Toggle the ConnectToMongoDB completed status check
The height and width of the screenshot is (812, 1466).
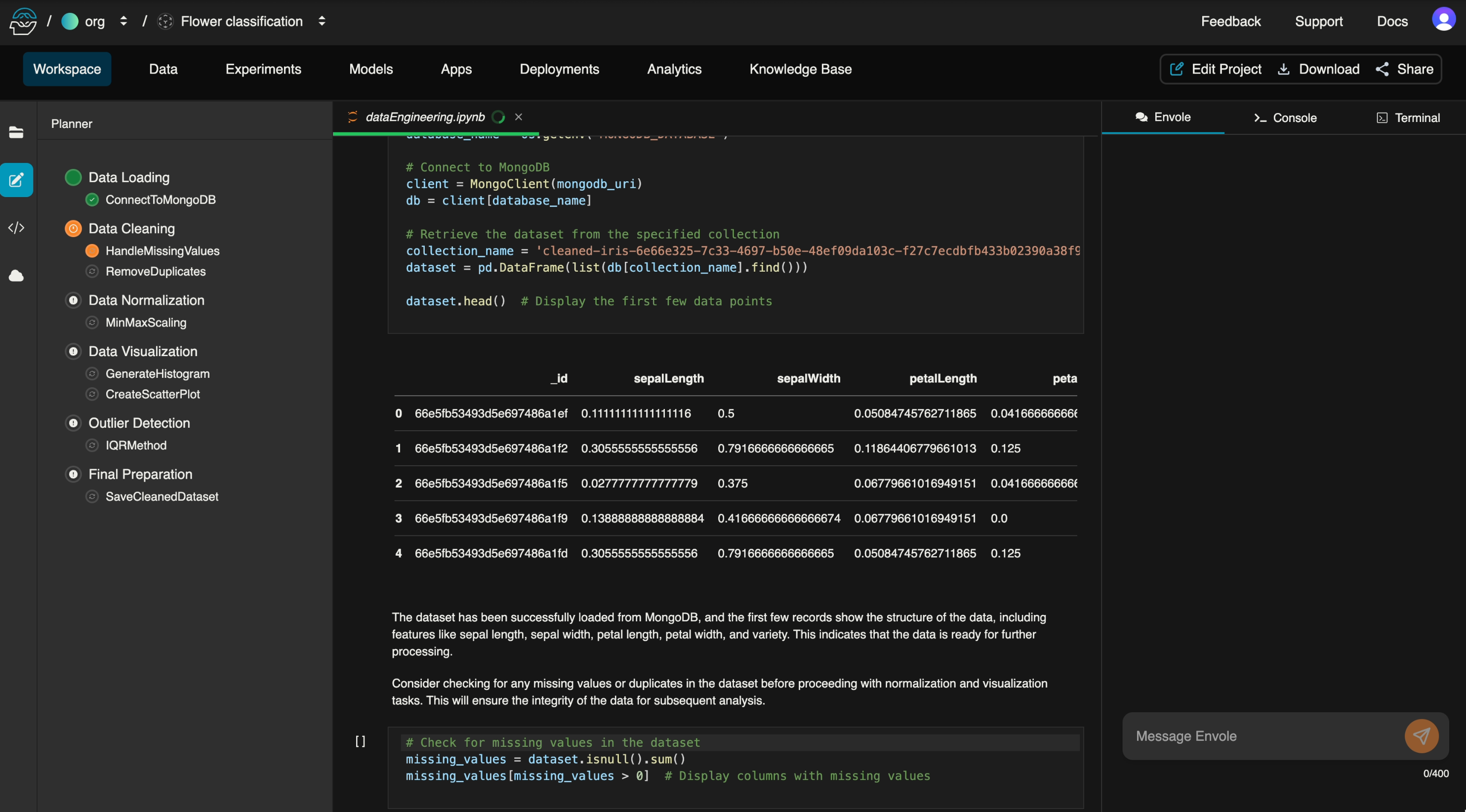pos(92,200)
